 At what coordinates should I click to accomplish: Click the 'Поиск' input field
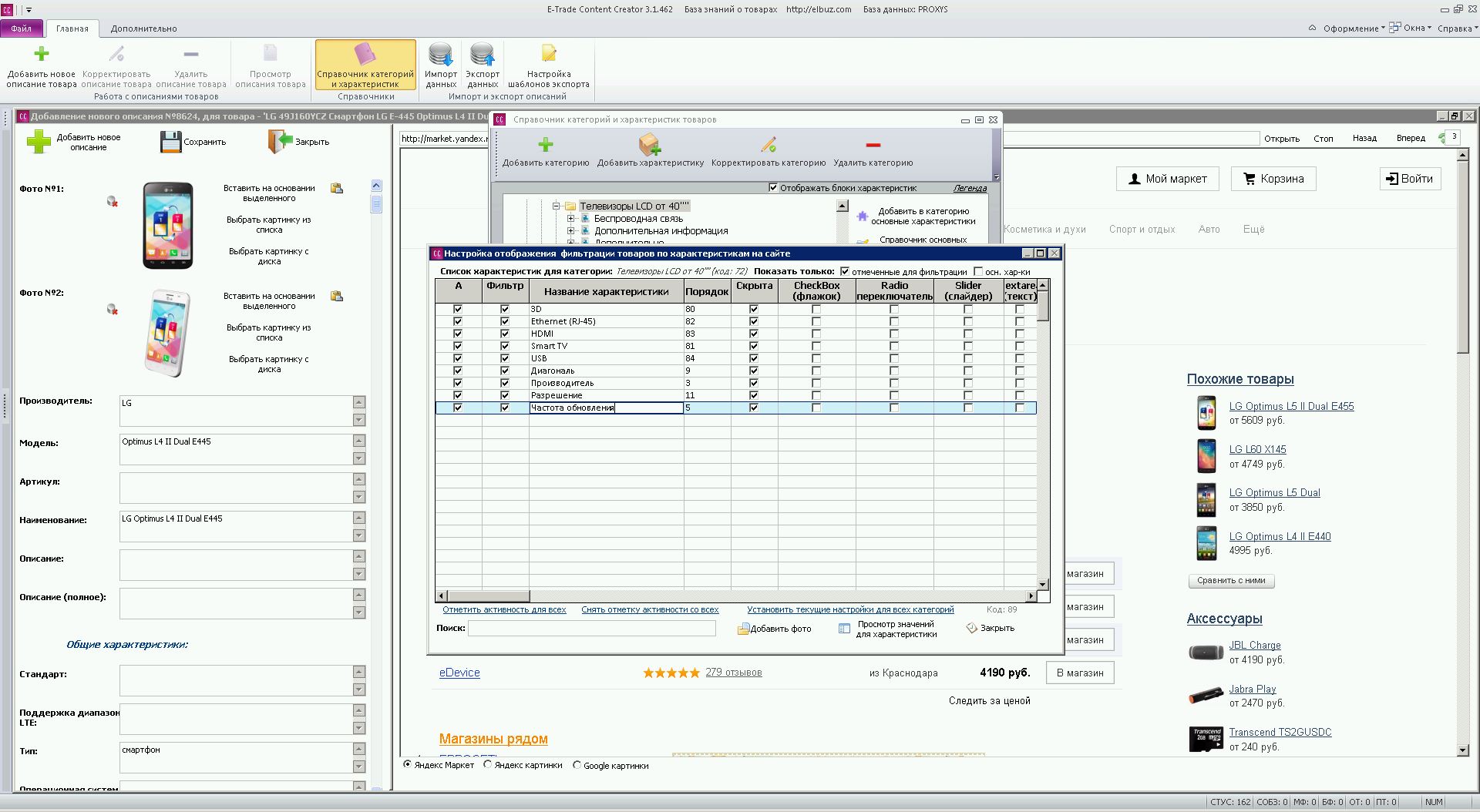coord(592,628)
